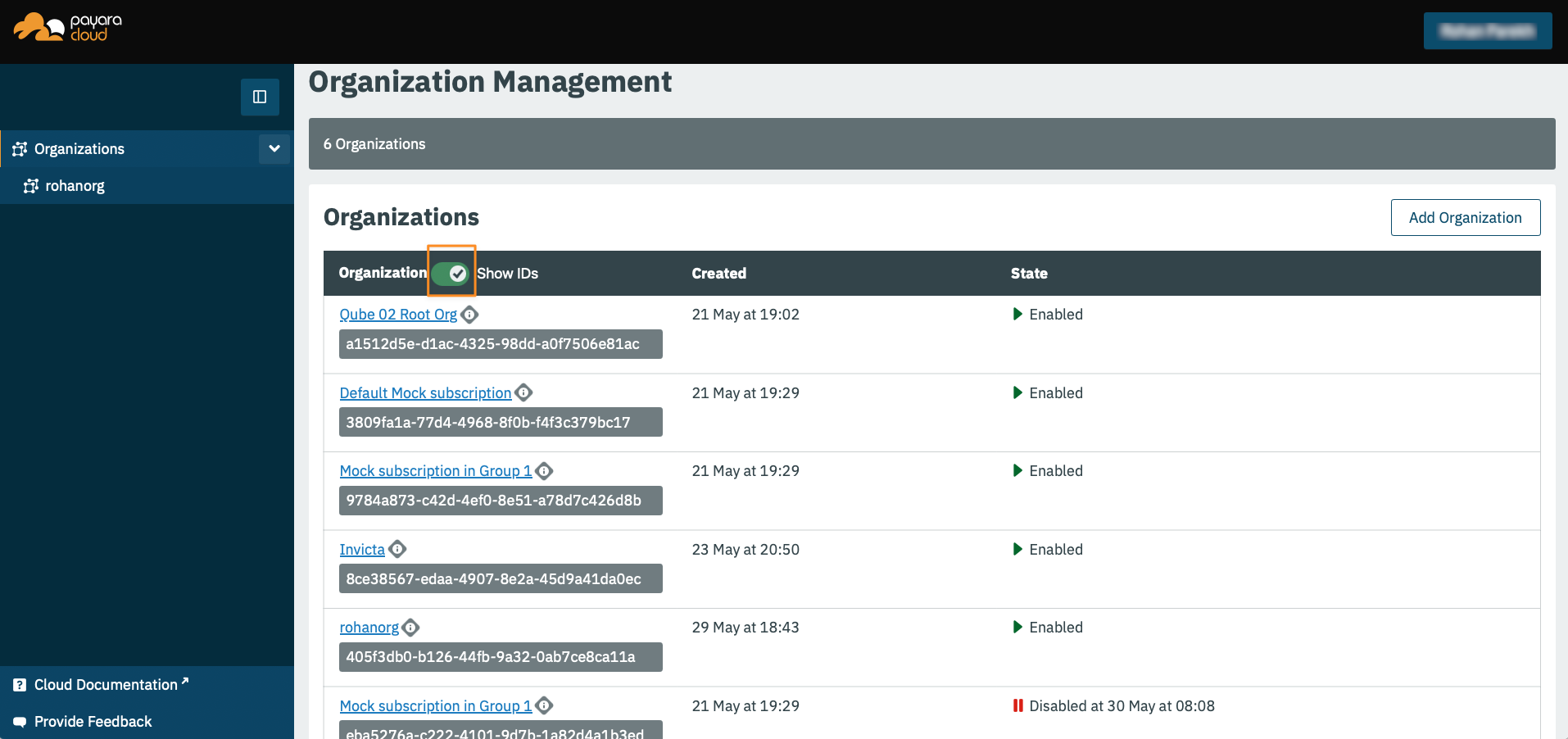
Task: Open Organizations in the sidebar menu
Action: pos(79,148)
